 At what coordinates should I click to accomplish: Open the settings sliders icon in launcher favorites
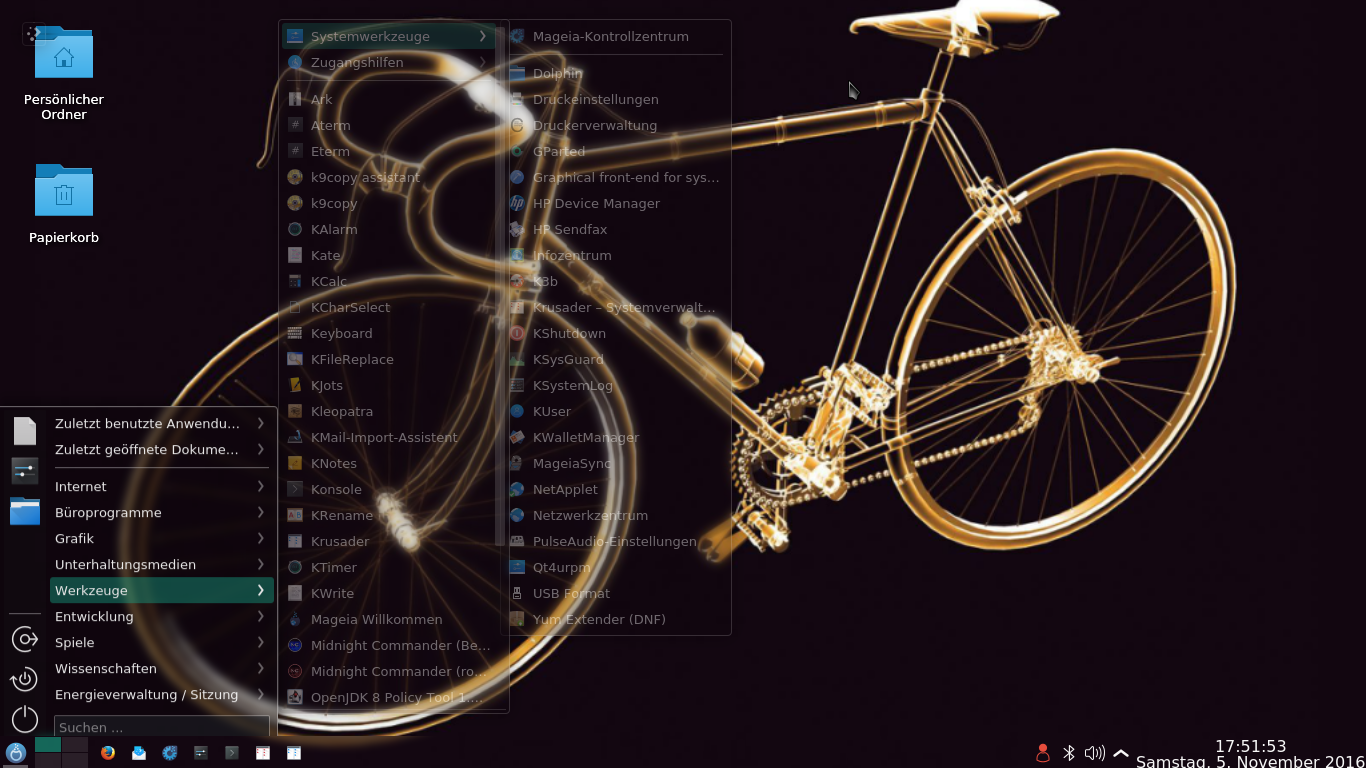coord(25,470)
